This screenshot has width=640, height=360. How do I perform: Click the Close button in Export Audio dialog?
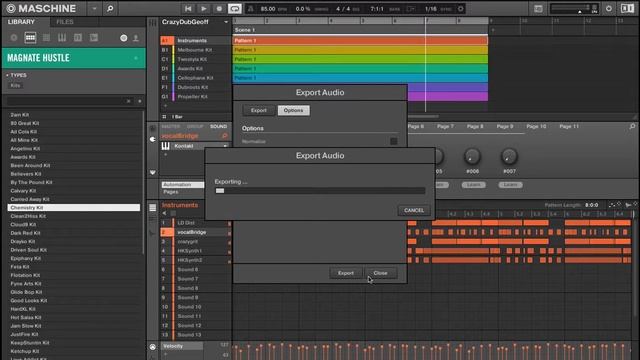[x=380, y=273]
